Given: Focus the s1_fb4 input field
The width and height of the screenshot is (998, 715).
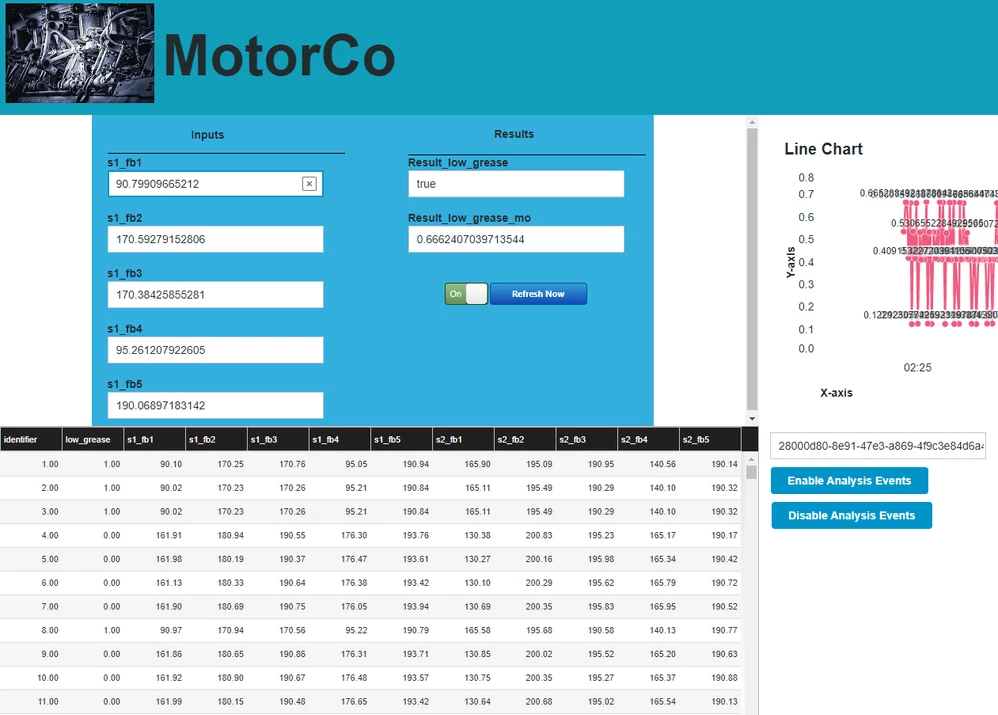Looking at the screenshot, I should tap(215, 350).
